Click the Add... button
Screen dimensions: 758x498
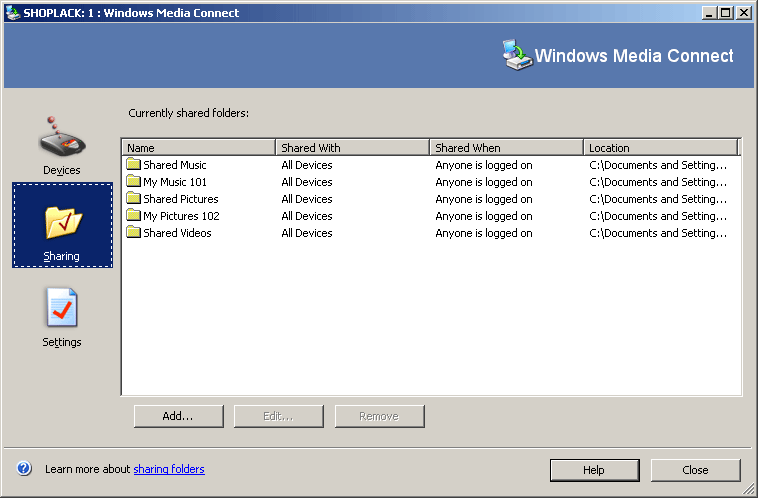tap(178, 416)
